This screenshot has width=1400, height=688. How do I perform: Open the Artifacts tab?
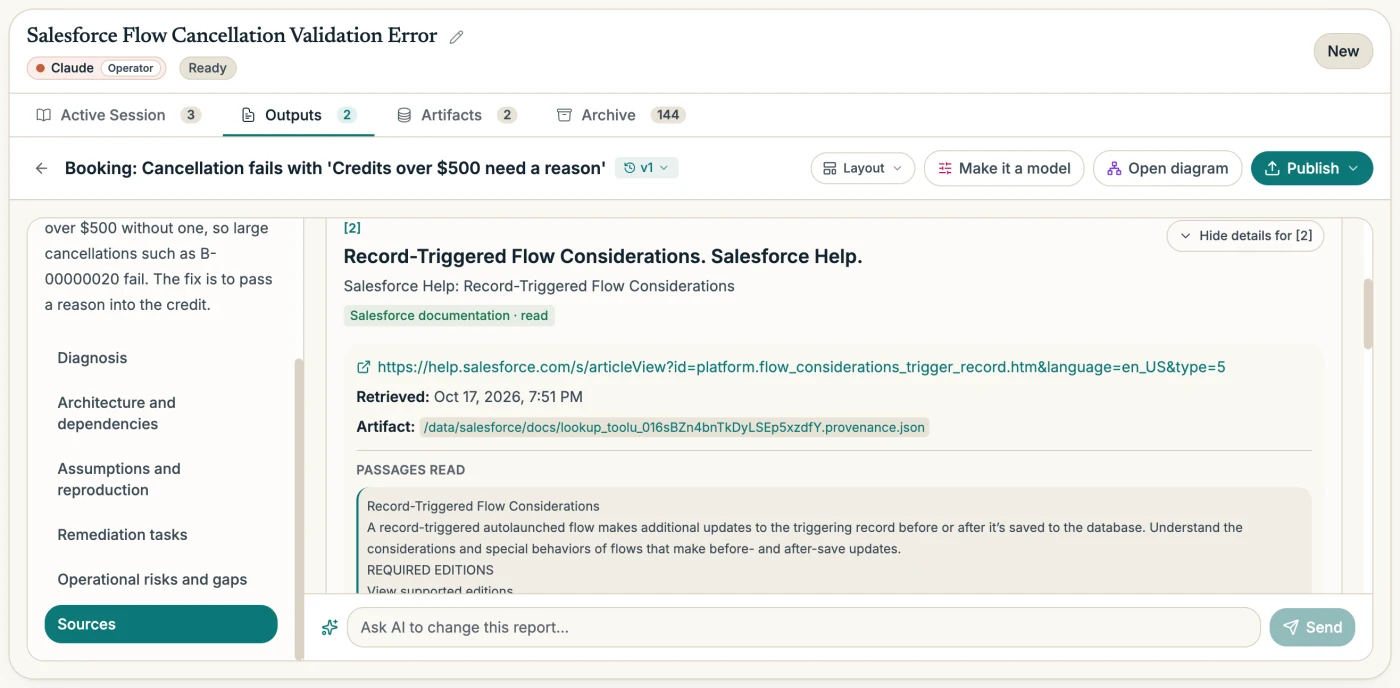pos(456,115)
